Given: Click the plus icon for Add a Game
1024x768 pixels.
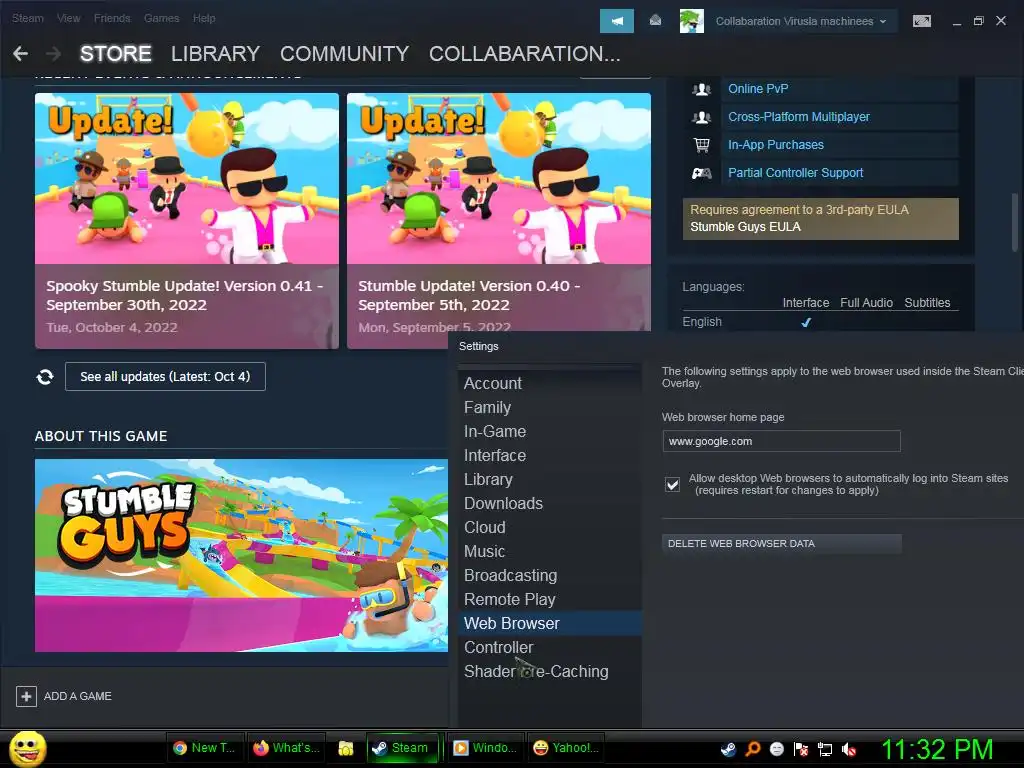Looking at the screenshot, I should pos(26,696).
